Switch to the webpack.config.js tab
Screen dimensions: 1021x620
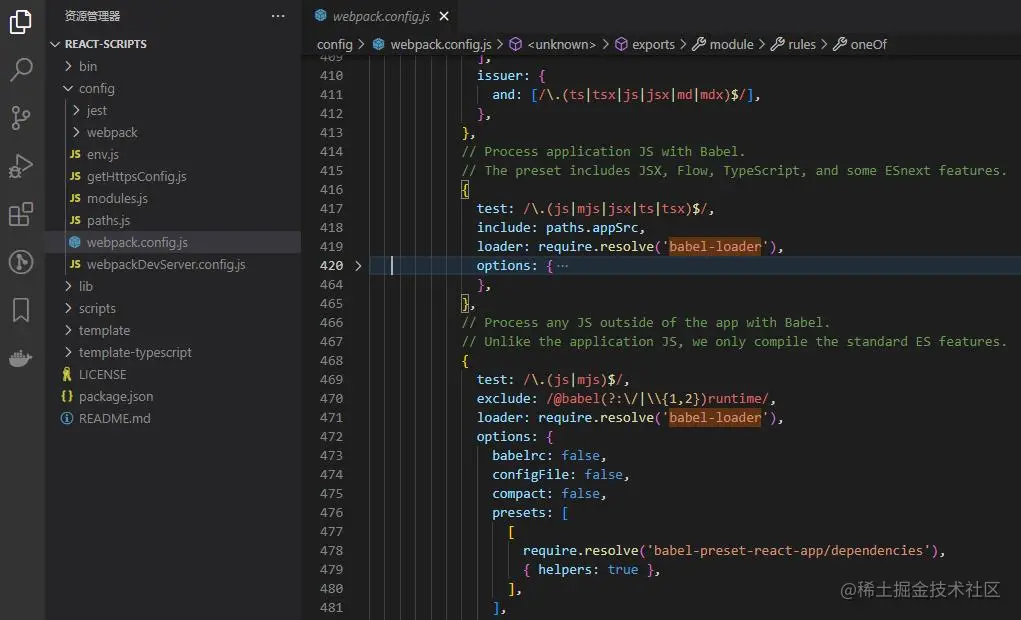click(x=381, y=16)
